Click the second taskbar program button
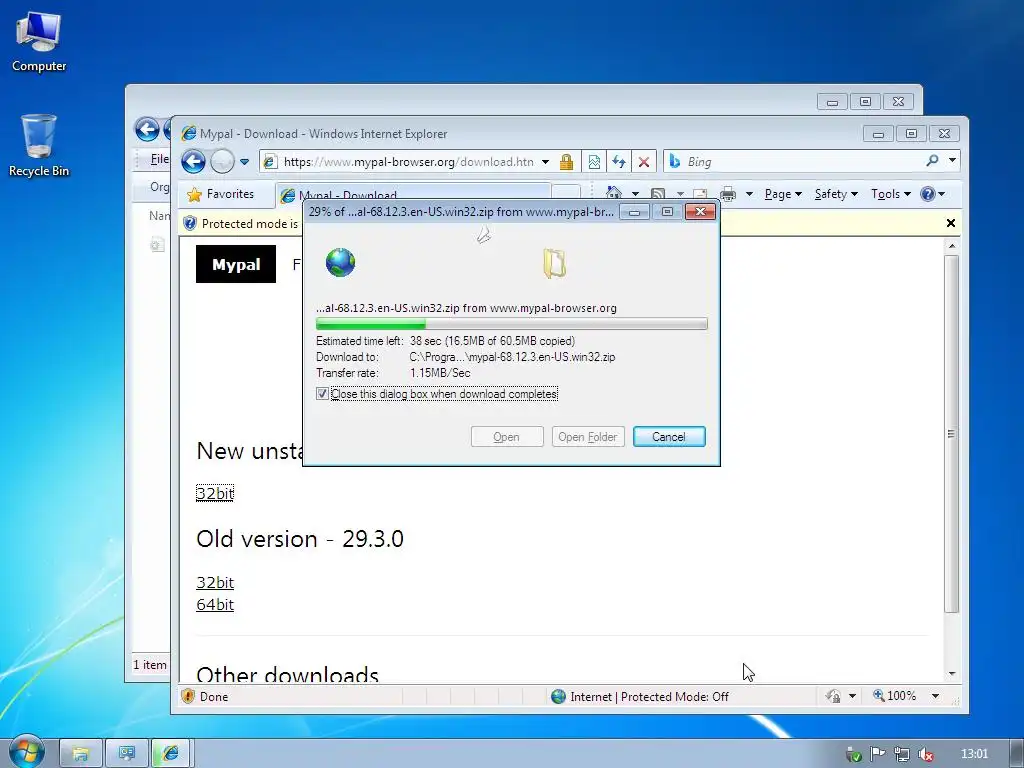Viewport: 1024px width, 768px height. (x=126, y=754)
